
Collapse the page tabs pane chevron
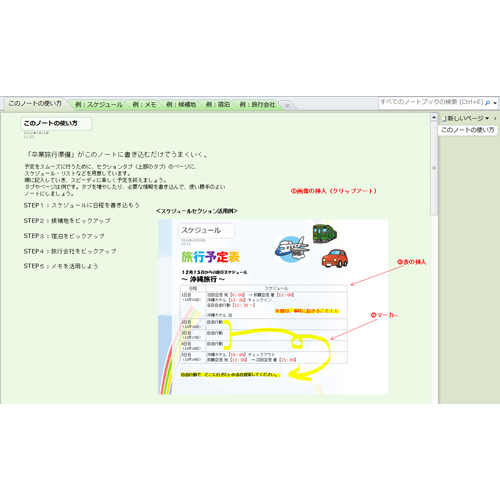tap(495, 118)
